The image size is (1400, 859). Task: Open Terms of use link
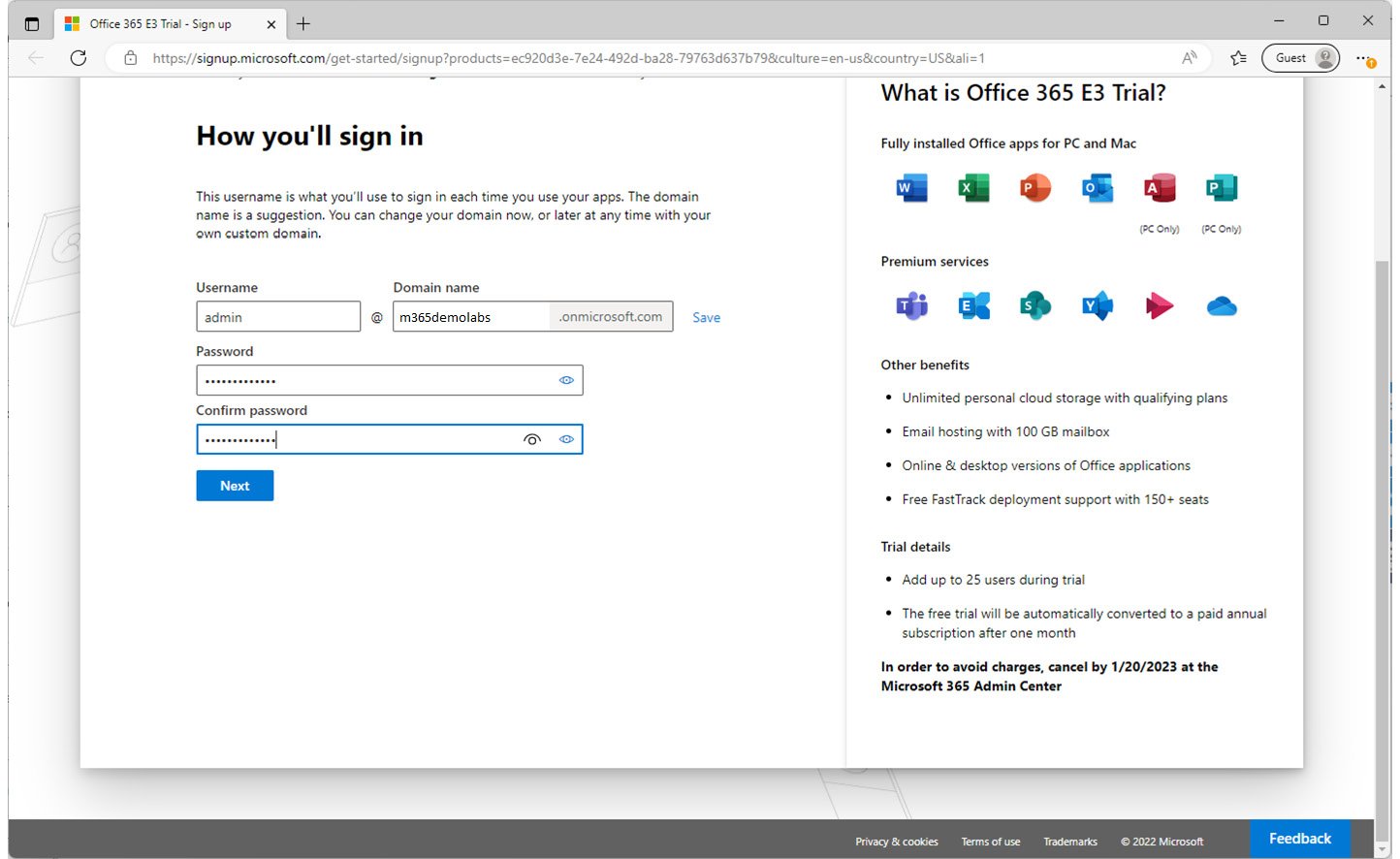pyautogui.click(x=990, y=842)
